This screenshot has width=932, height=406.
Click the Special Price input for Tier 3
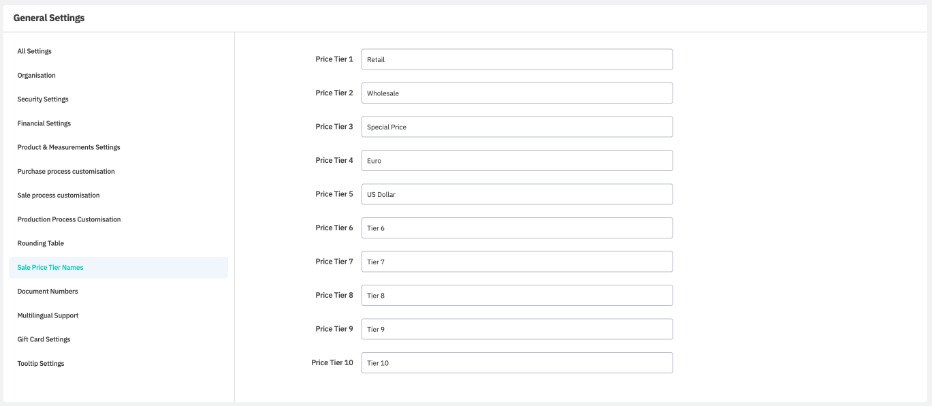[516, 127]
